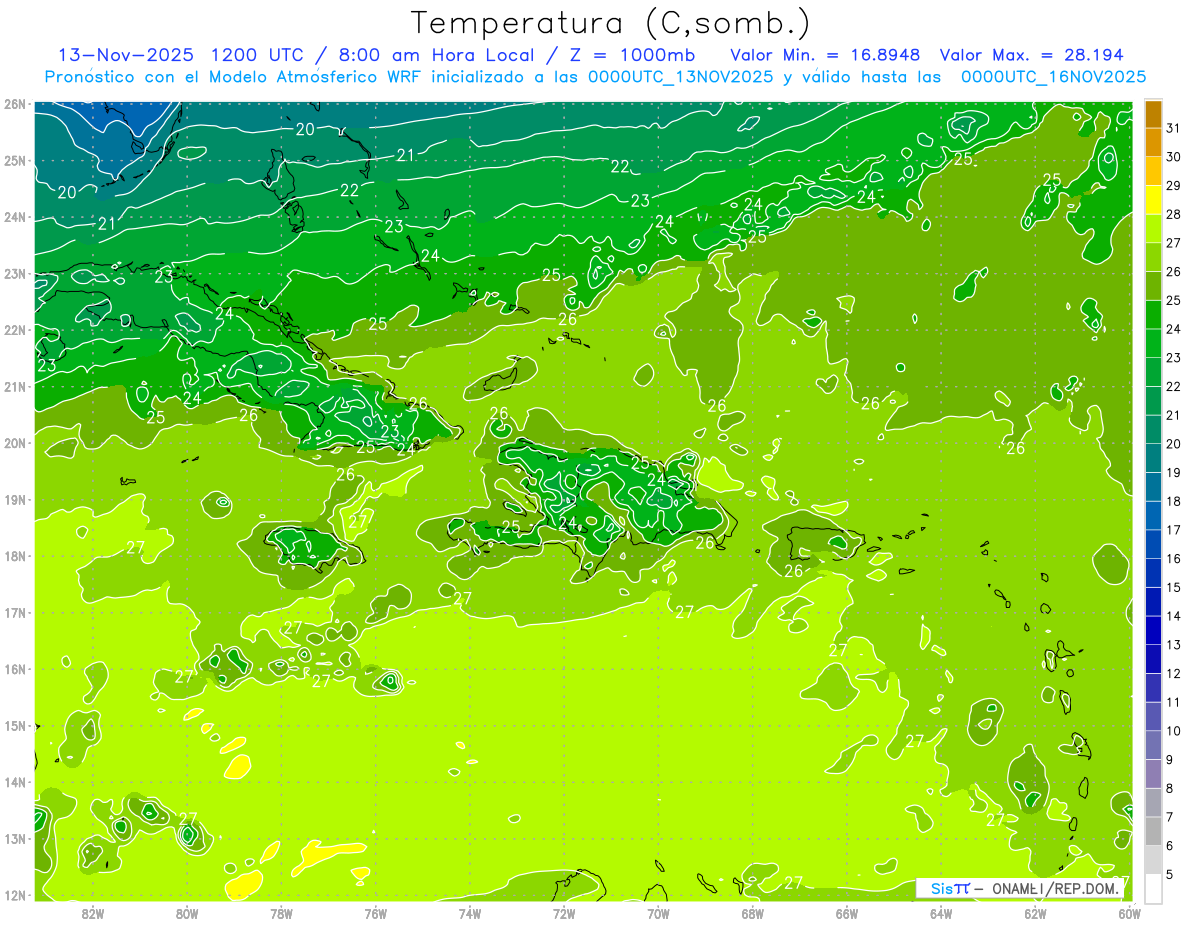Image resolution: width=1200 pixels, height=927 pixels.
Task: Click the '80W' longitude axis label
Action: click(x=187, y=913)
